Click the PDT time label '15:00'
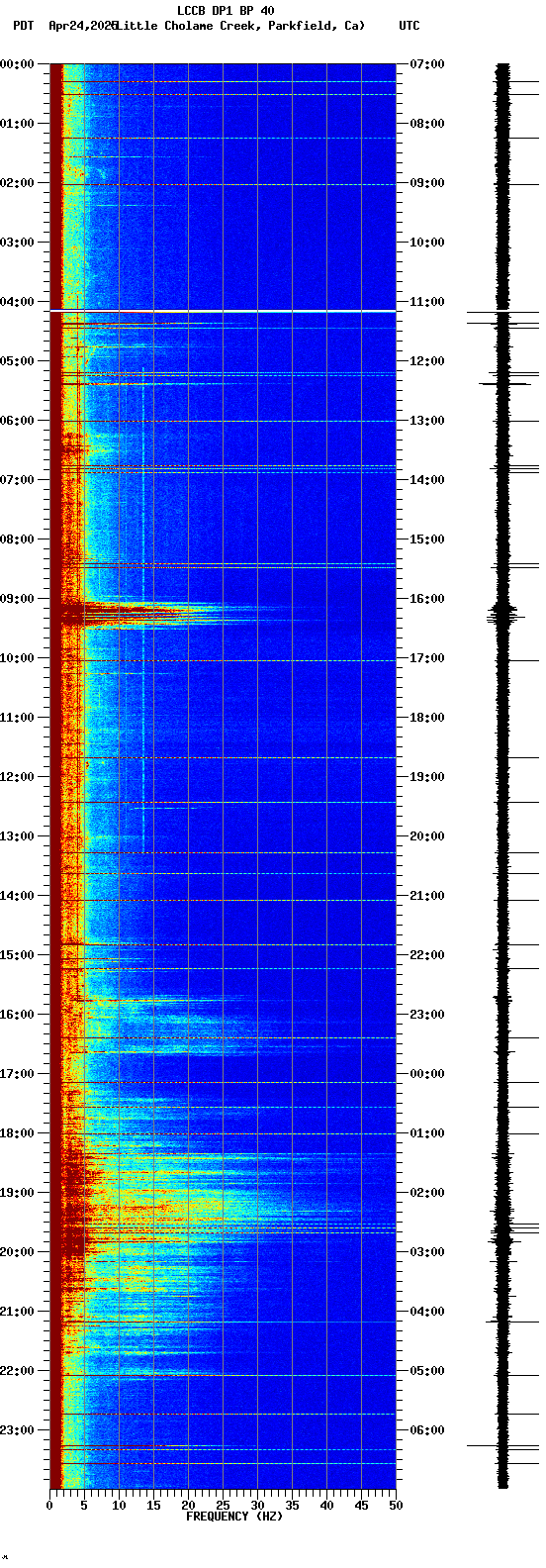This screenshot has width=546, height=1568. [x=17, y=955]
